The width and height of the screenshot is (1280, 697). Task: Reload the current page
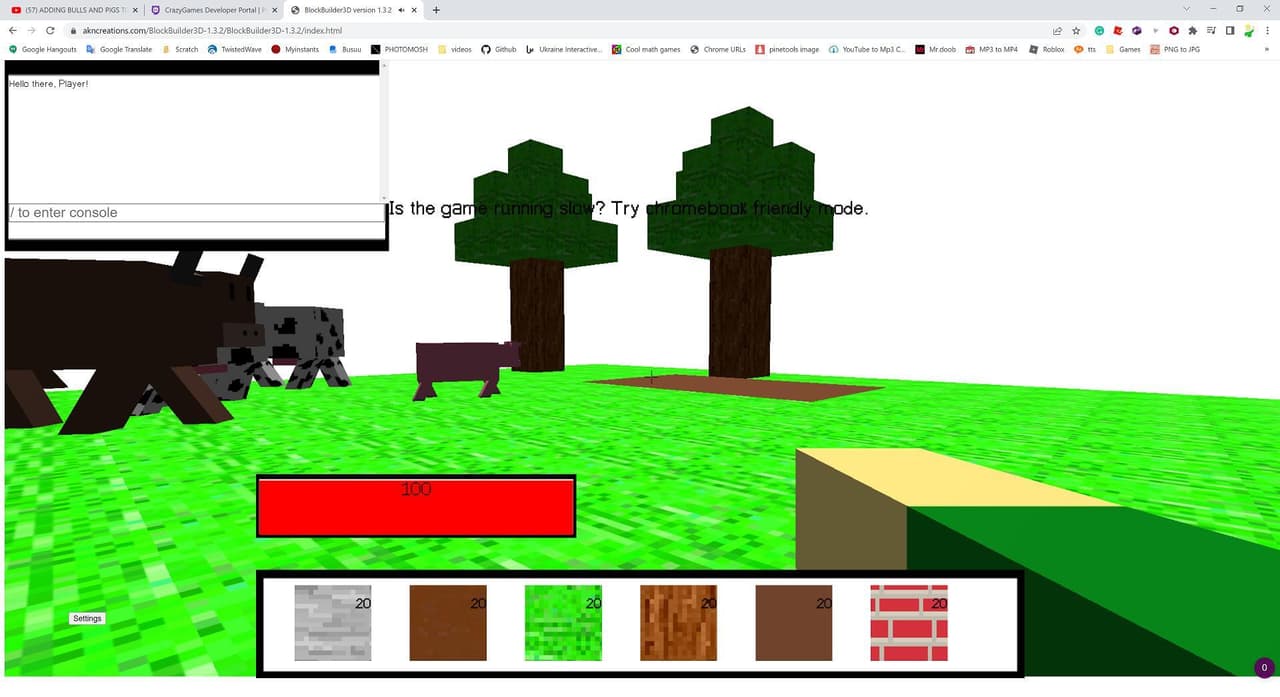coord(50,30)
